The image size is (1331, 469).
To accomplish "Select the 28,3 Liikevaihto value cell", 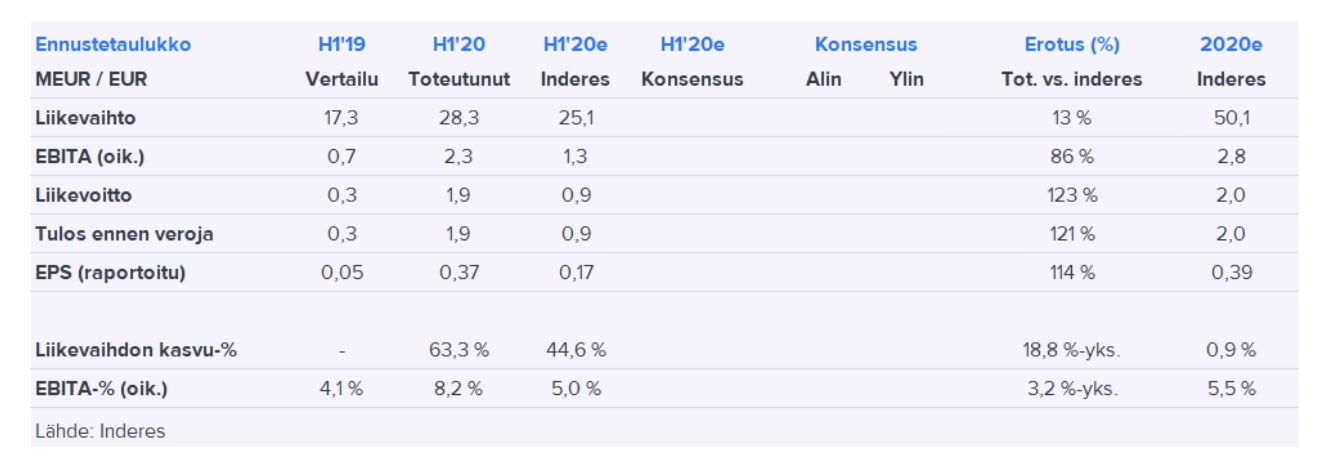I will 459,118.
